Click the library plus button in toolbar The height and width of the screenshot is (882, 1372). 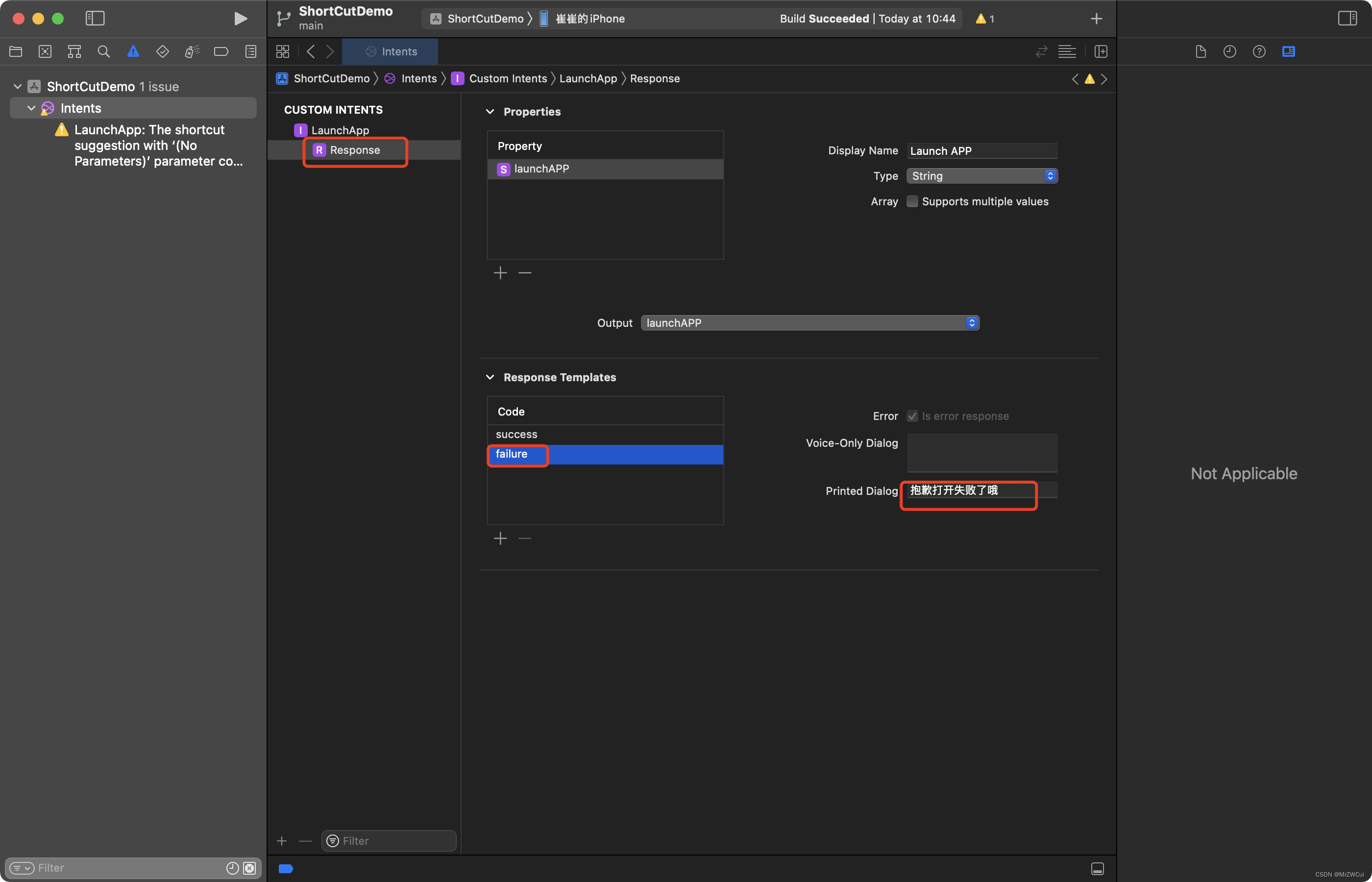pyautogui.click(x=1096, y=19)
